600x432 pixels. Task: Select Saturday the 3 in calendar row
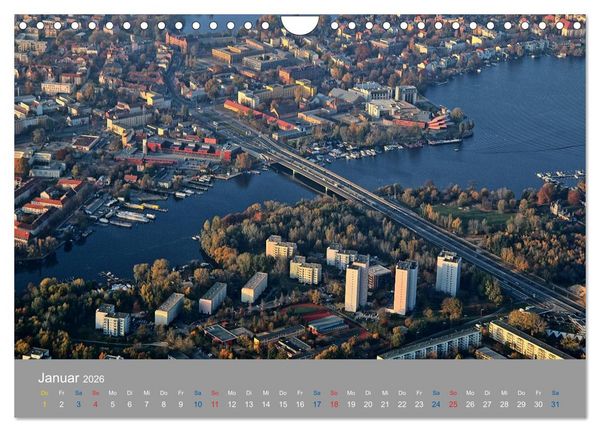(78, 404)
